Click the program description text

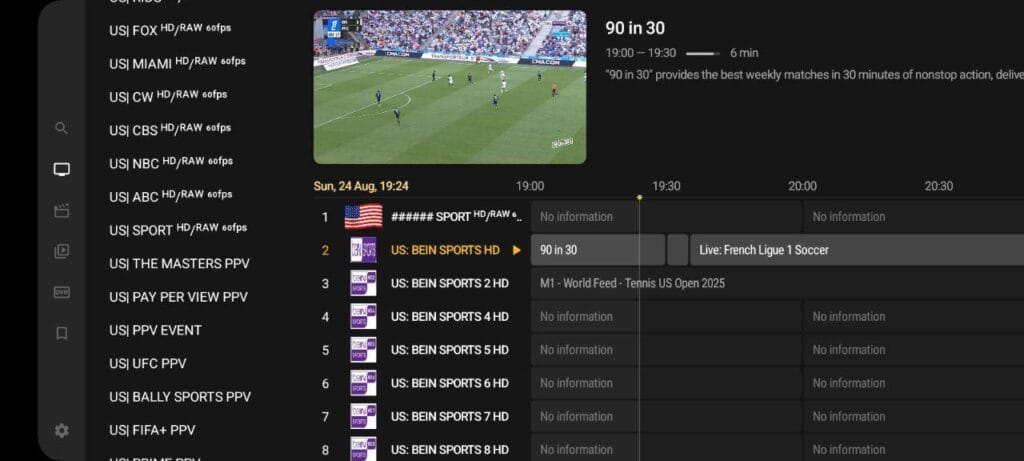814,75
